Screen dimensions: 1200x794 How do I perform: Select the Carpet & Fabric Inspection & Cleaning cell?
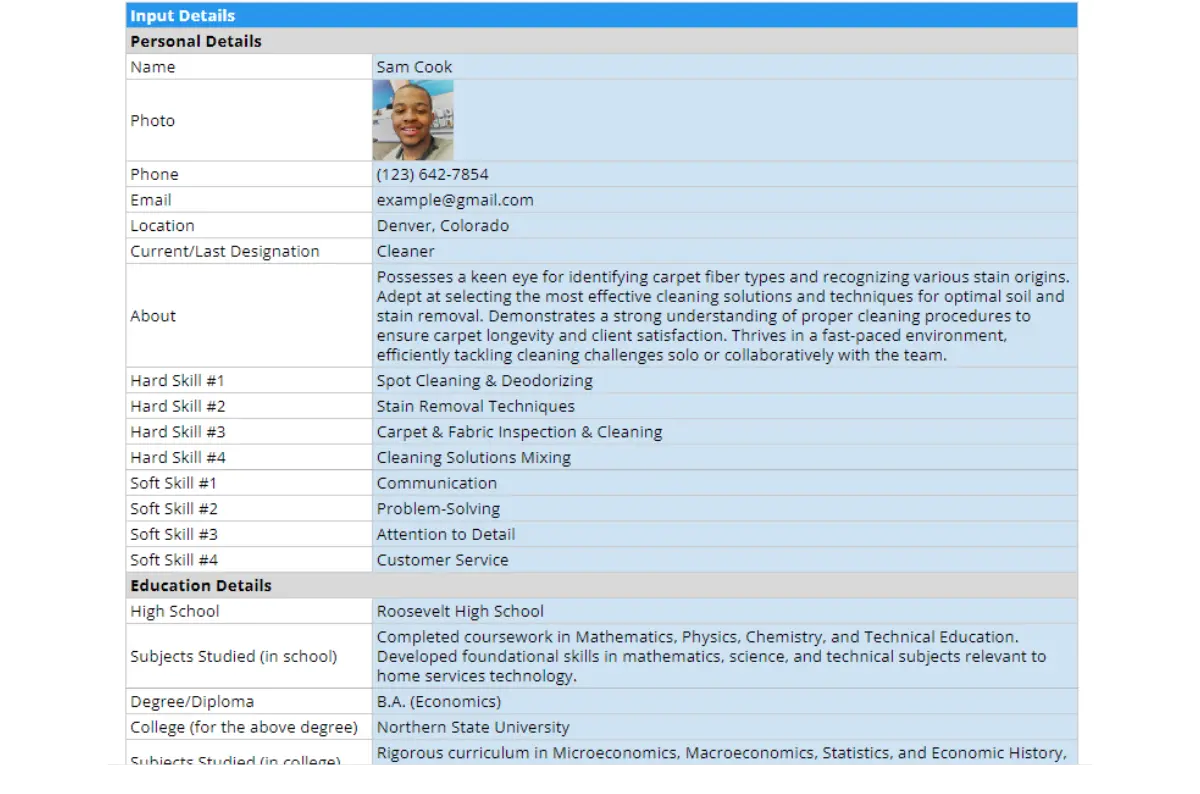pos(724,432)
